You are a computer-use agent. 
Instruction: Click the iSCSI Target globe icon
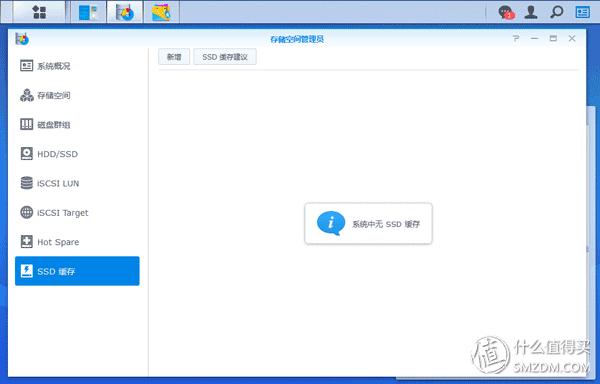(x=26, y=212)
